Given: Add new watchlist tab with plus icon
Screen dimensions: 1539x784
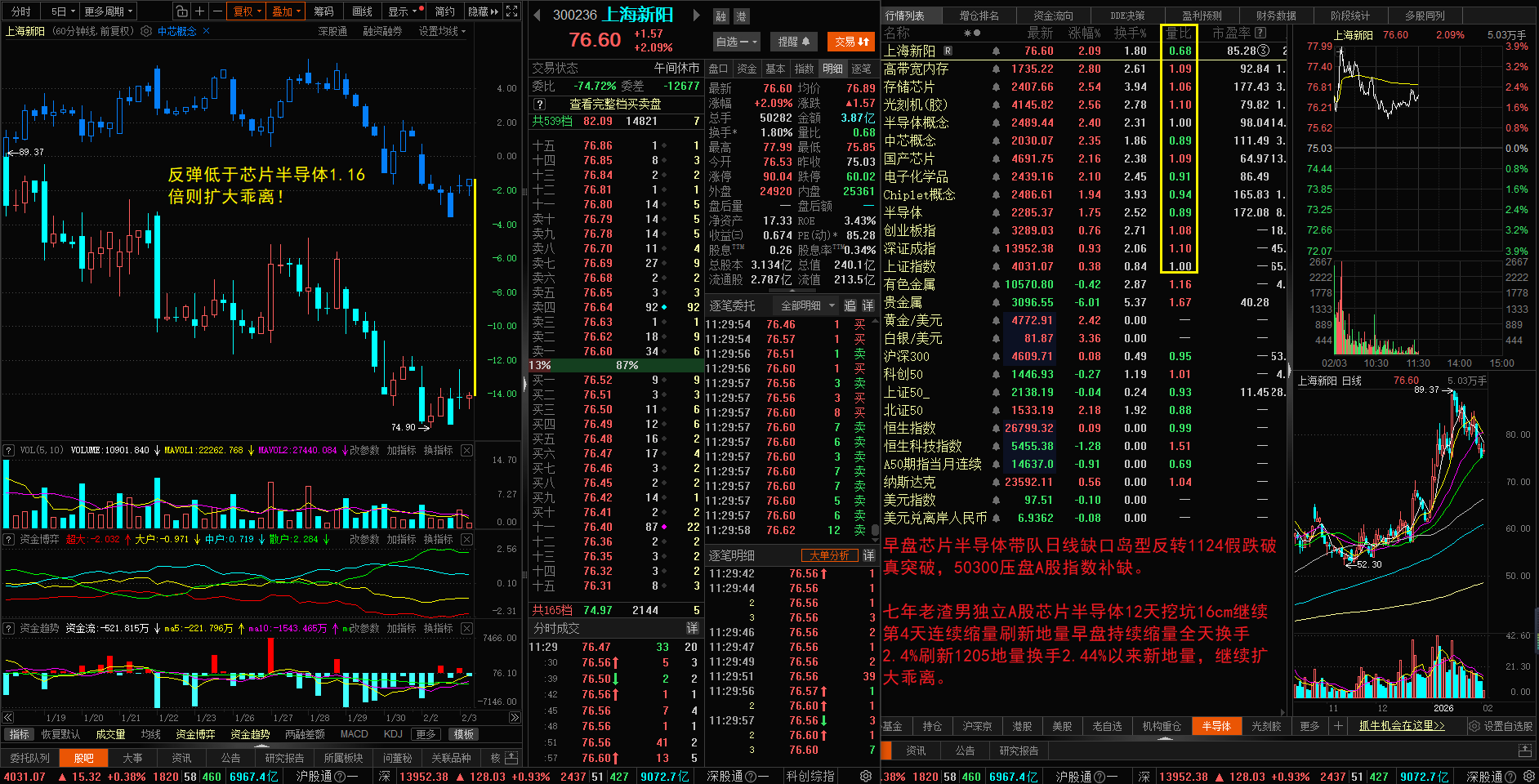Looking at the screenshot, I should (x=1338, y=726).
